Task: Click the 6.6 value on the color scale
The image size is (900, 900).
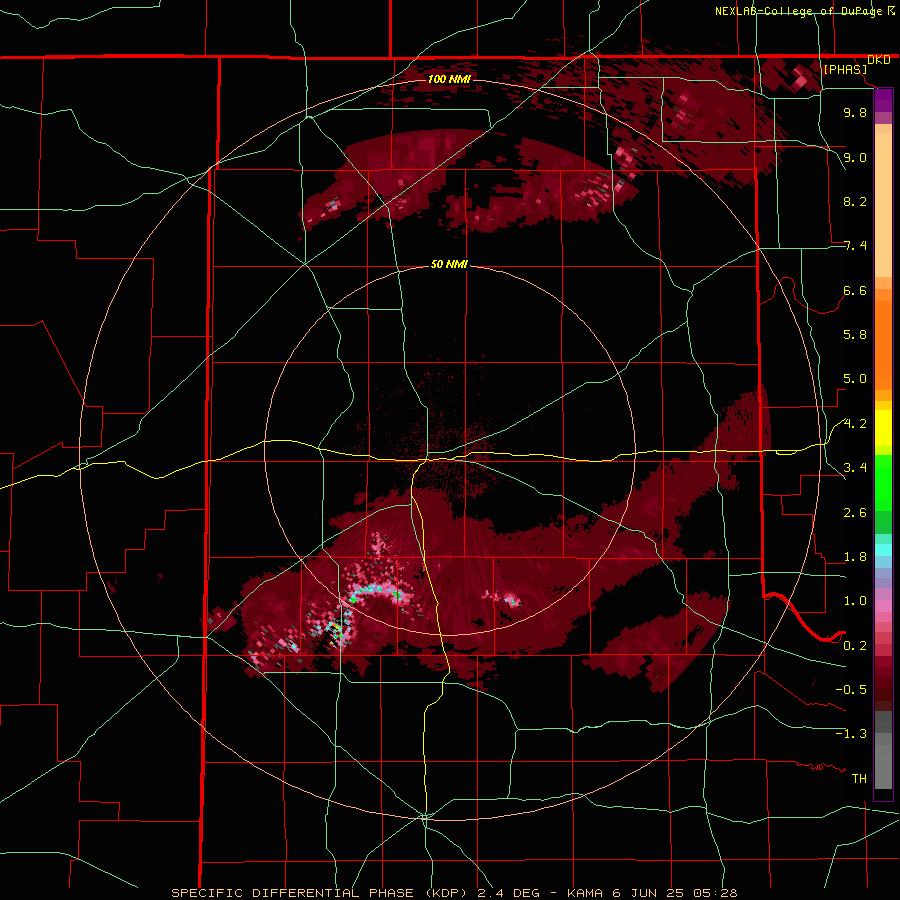Action: 855,290
